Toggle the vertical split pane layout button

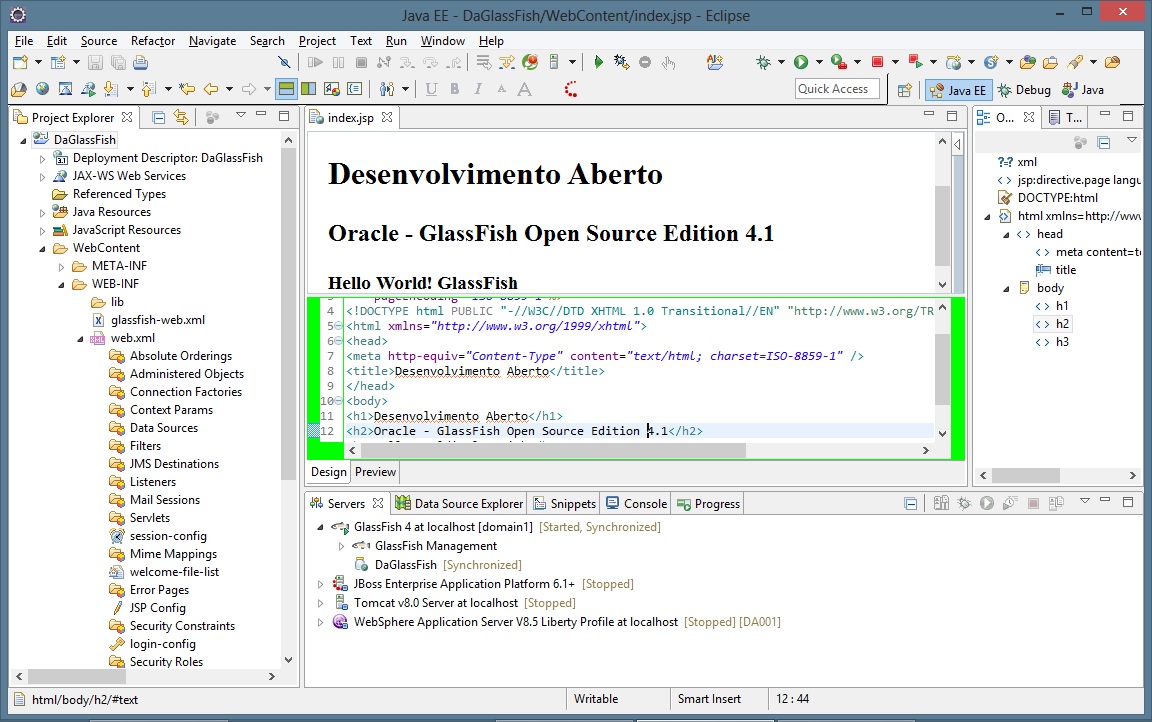click(310, 89)
